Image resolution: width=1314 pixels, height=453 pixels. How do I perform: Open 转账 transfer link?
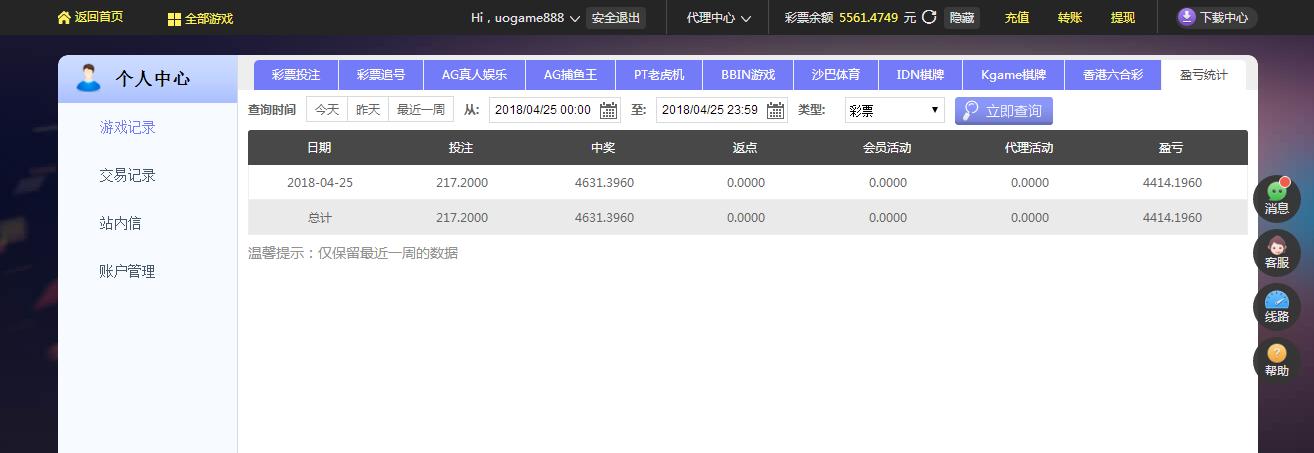tap(1070, 18)
